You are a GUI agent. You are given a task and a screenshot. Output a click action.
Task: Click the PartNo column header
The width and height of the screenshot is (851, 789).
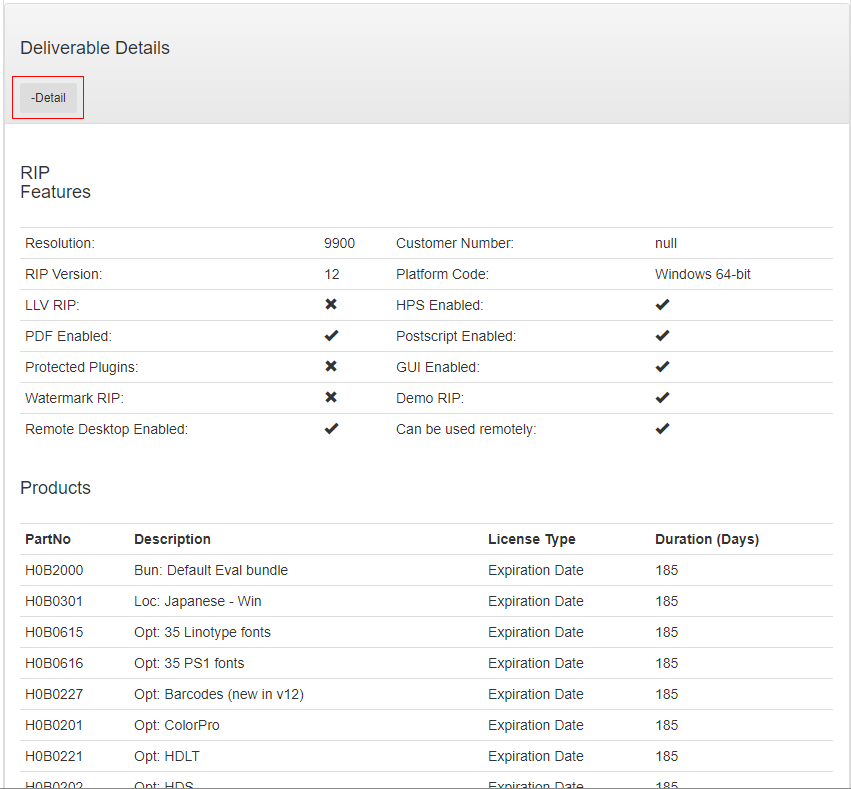[x=48, y=539]
